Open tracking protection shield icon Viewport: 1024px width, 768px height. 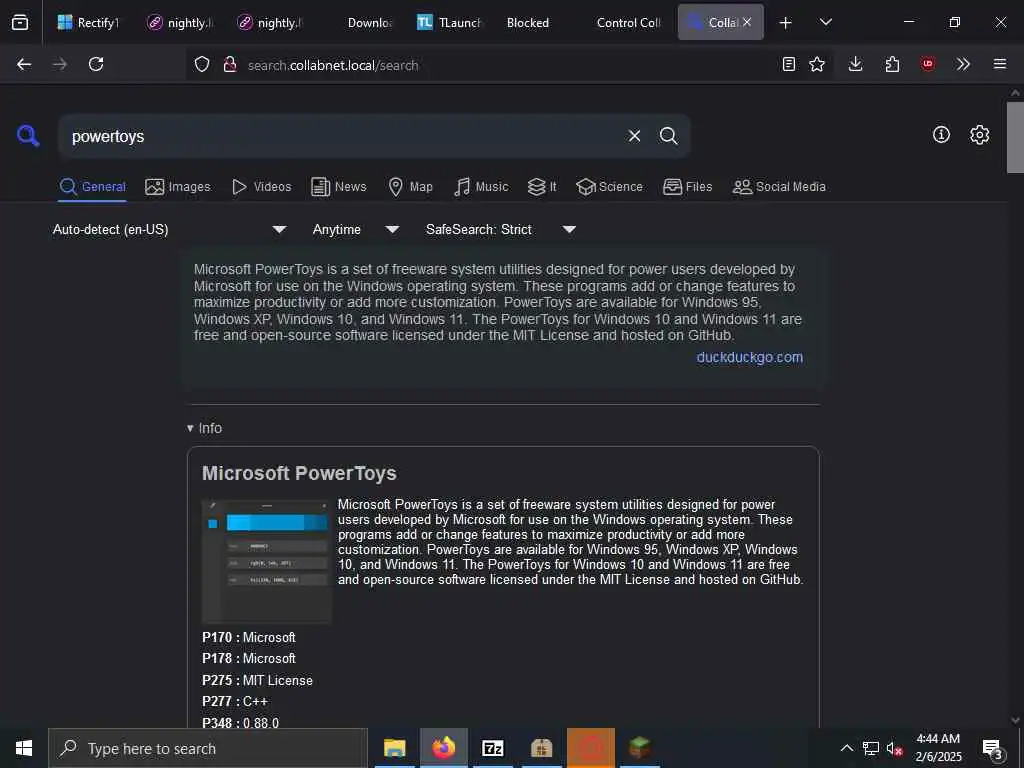202,64
